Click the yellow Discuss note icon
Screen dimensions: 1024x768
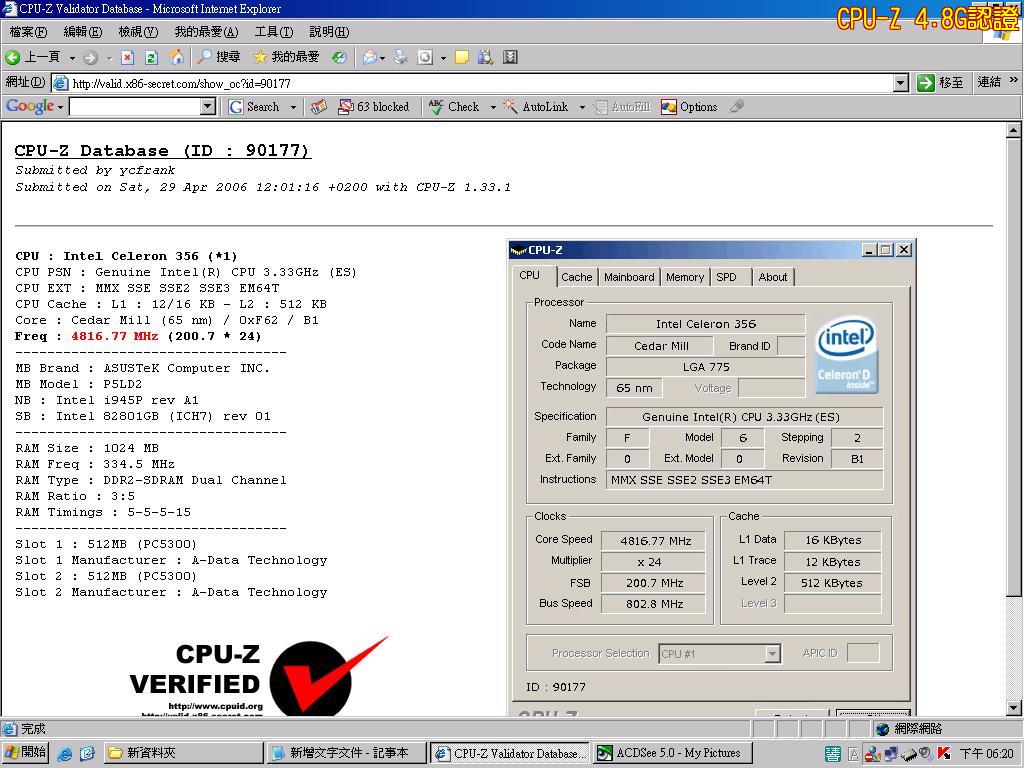462,57
